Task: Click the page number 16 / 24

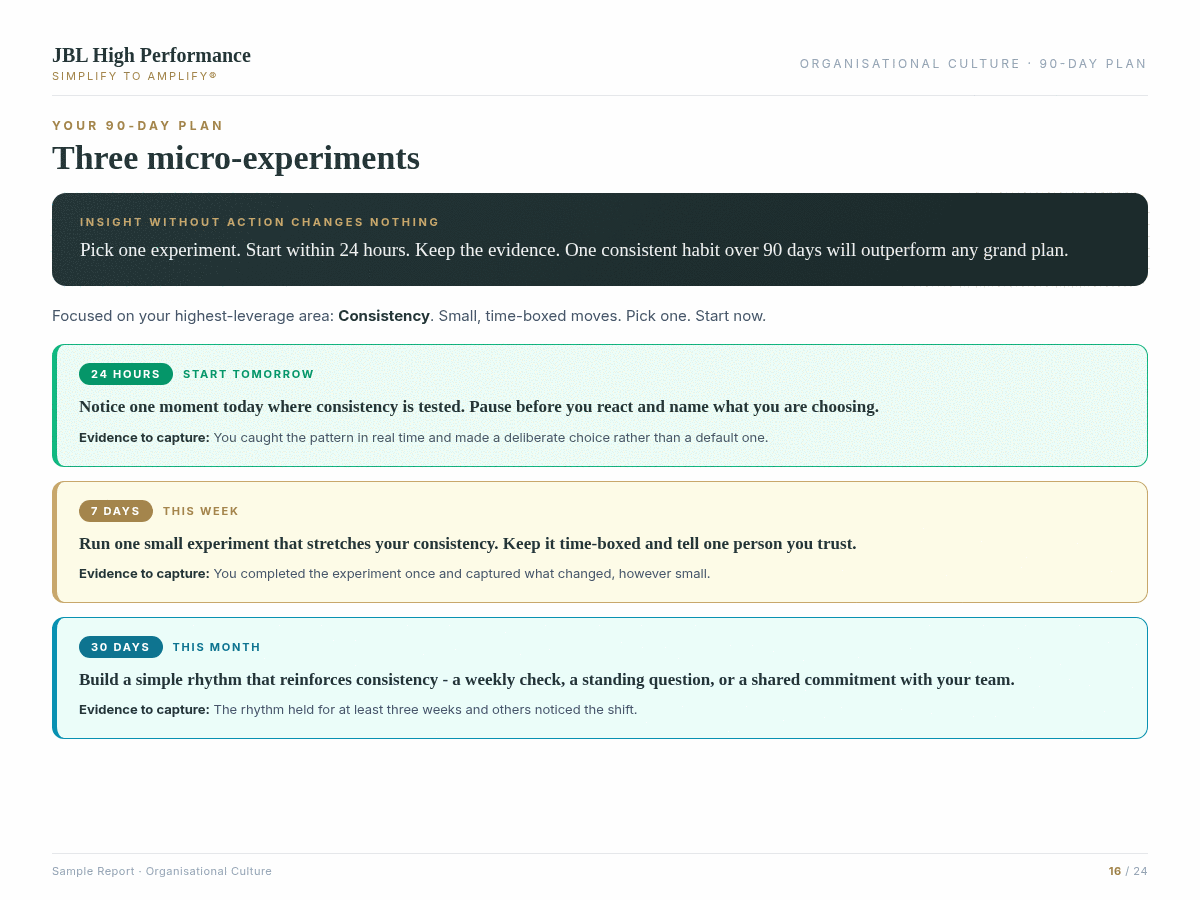Action: tap(1128, 871)
